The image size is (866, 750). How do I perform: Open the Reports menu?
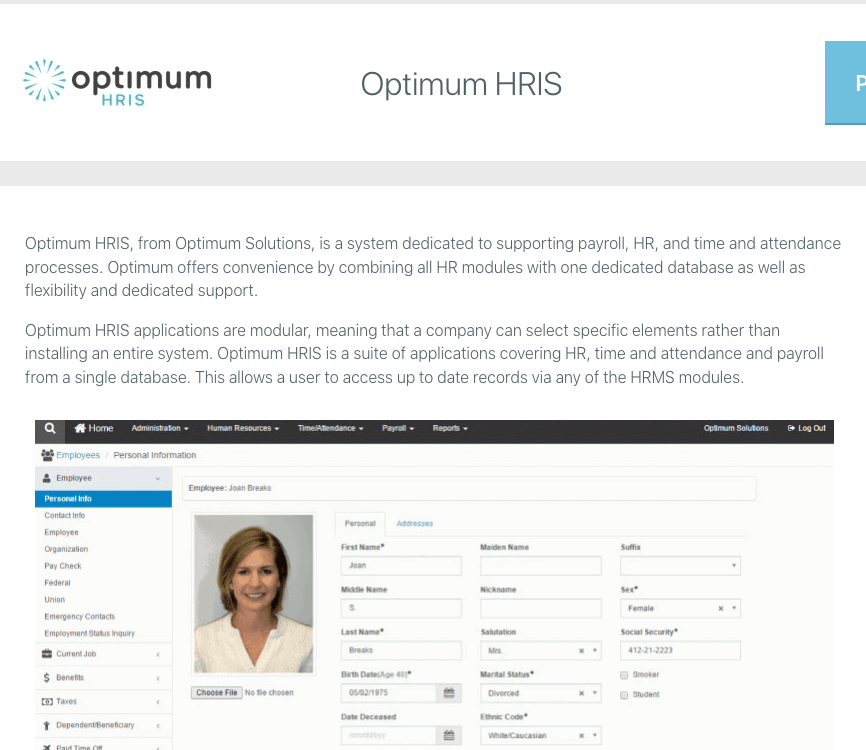coord(450,428)
